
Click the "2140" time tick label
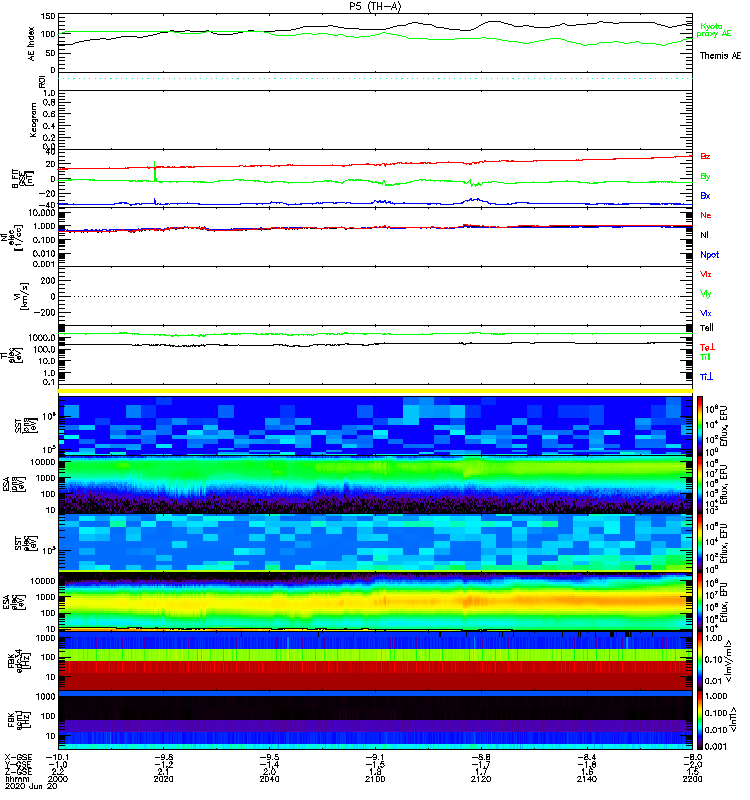pos(587,779)
